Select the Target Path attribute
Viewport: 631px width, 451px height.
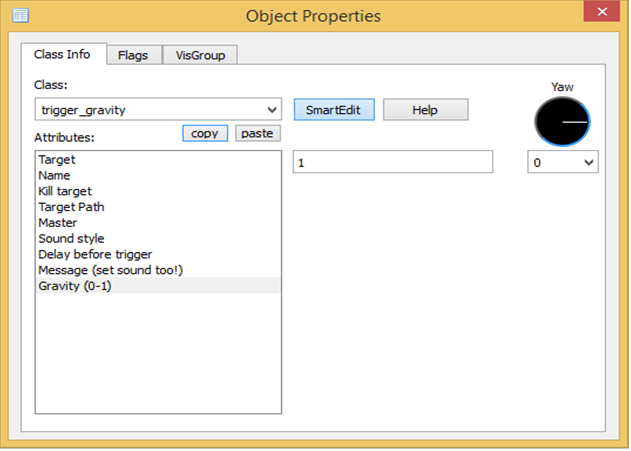tap(71, 207)
